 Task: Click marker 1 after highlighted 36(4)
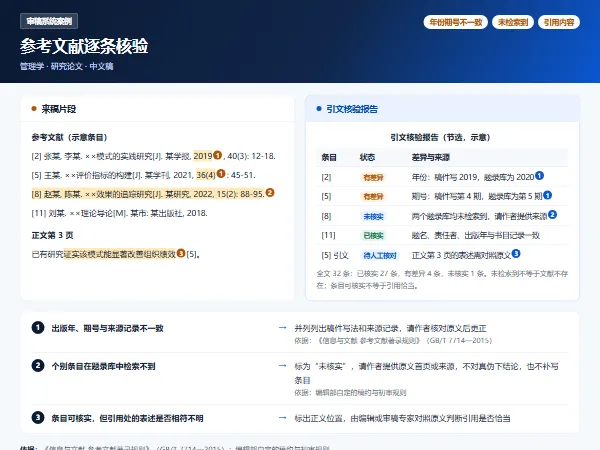[221, 174]
